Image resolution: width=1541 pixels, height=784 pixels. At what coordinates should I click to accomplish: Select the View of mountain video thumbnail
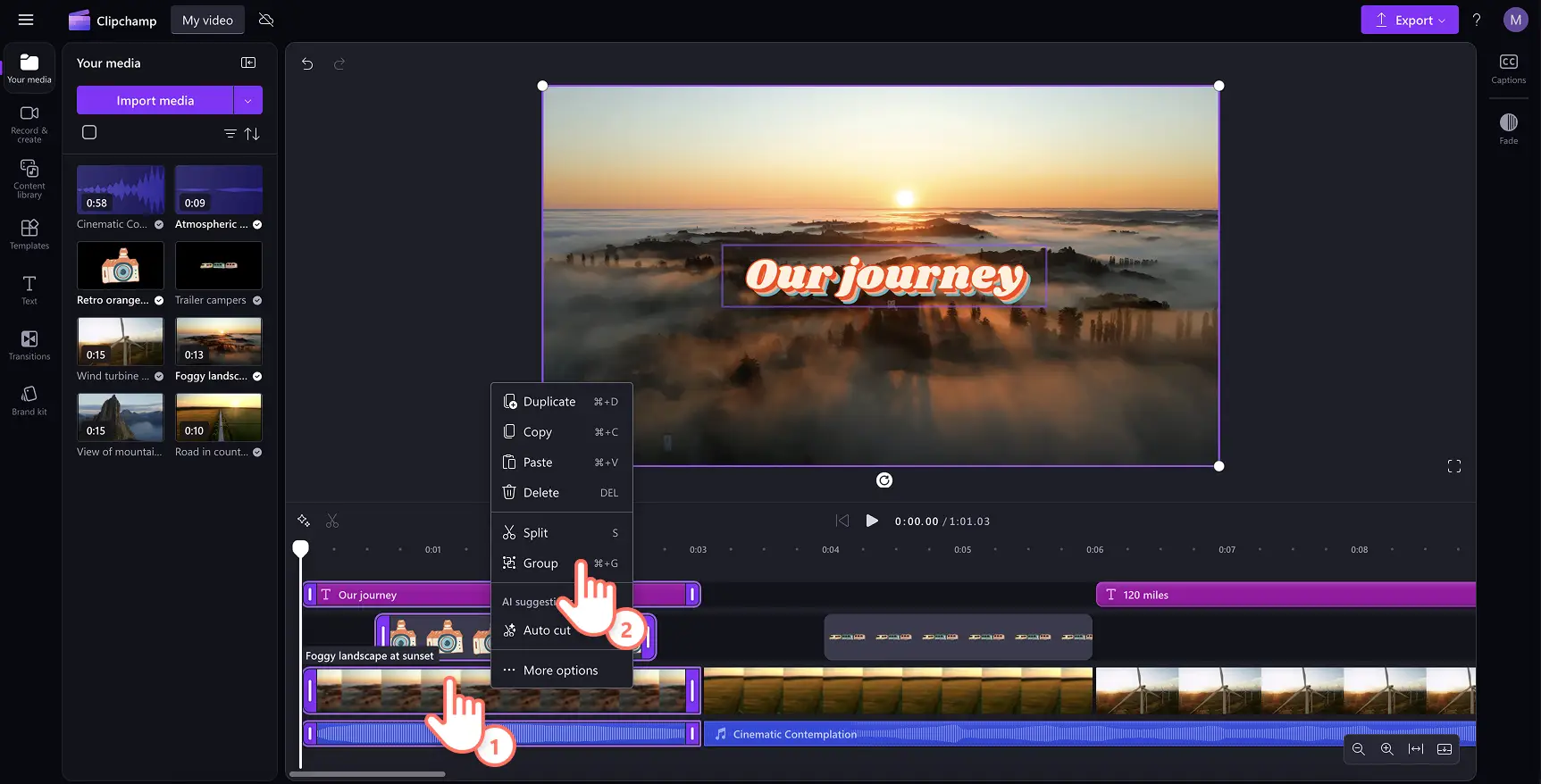121,417
